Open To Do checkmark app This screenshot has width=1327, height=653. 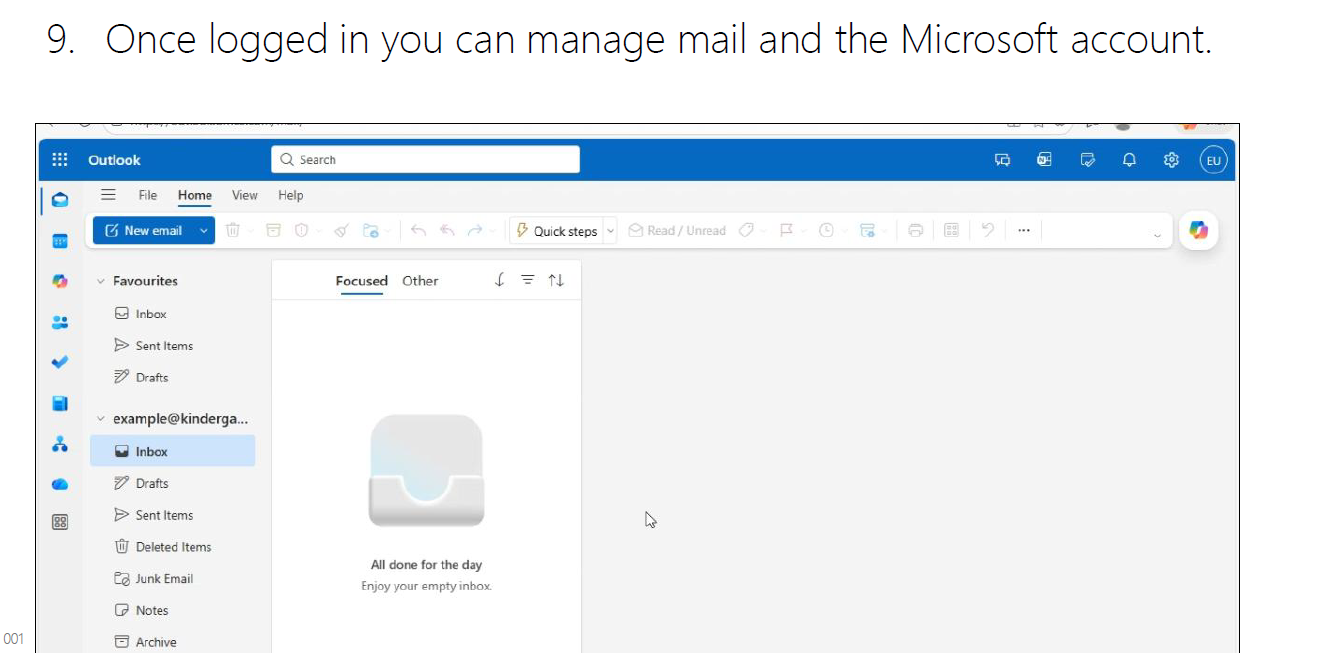tap(60, 362)
